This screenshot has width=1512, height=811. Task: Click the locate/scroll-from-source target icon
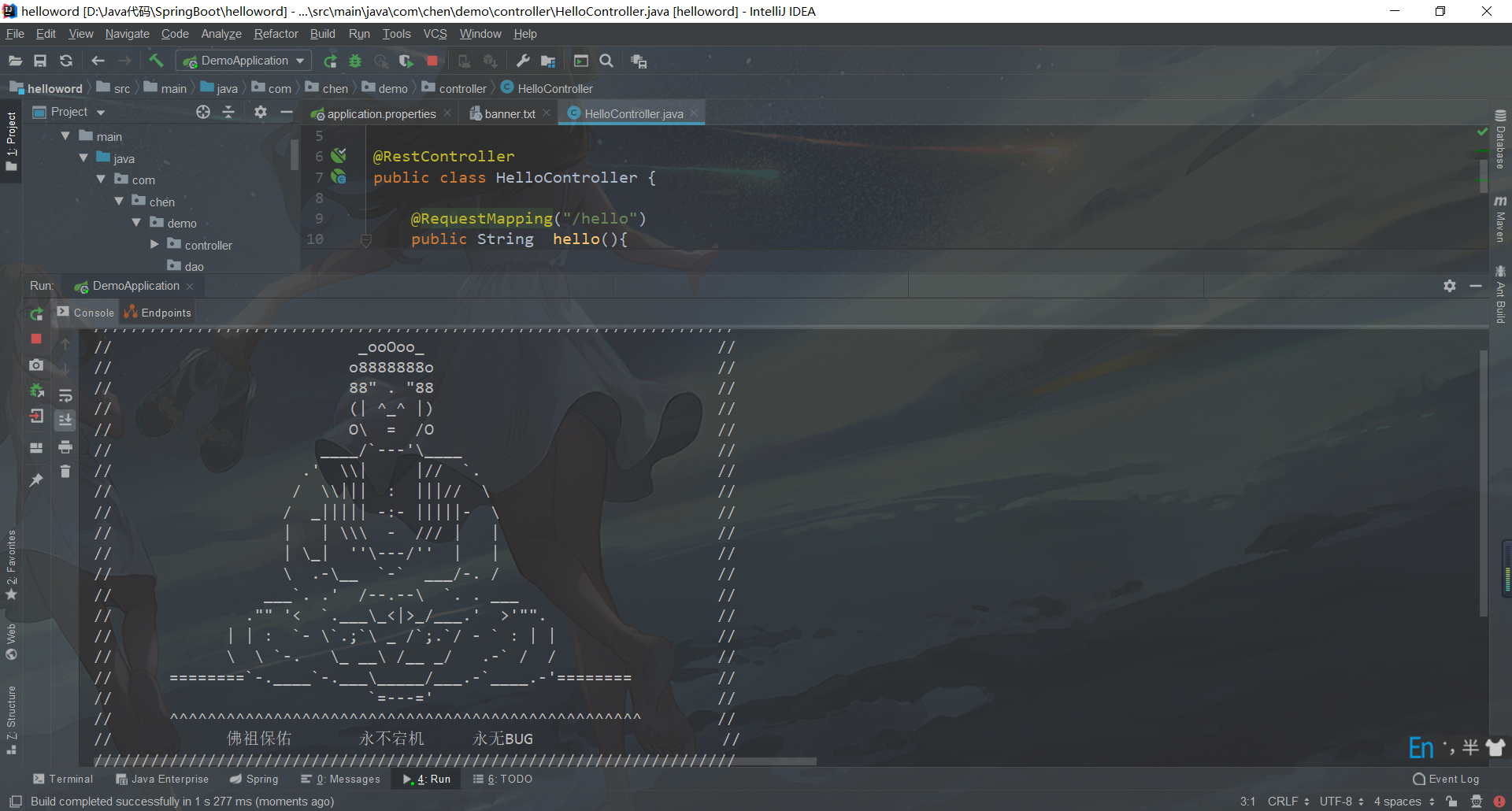point(203,112)
